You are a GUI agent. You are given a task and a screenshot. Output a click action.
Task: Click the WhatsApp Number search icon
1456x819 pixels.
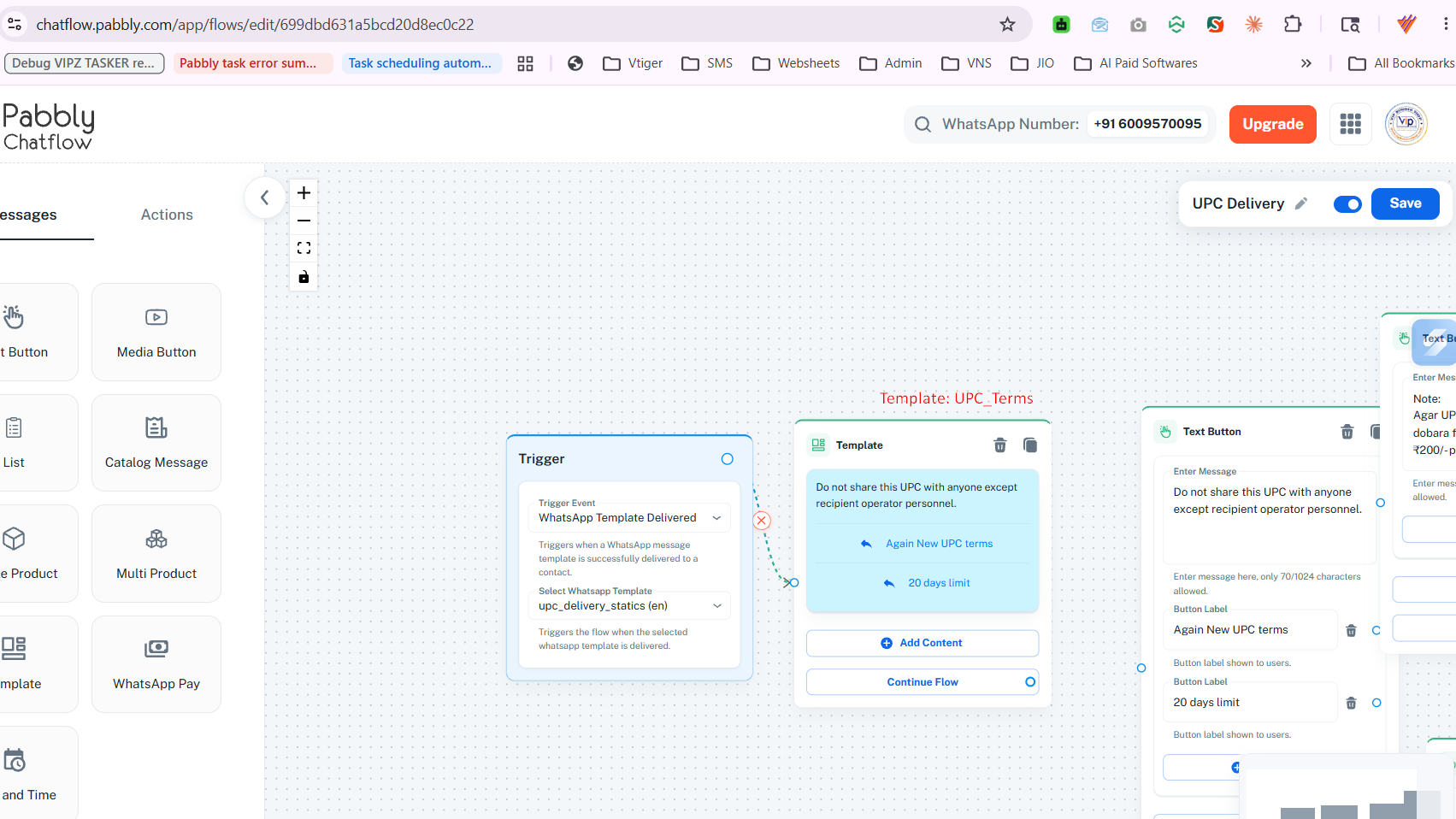point(923,125)
